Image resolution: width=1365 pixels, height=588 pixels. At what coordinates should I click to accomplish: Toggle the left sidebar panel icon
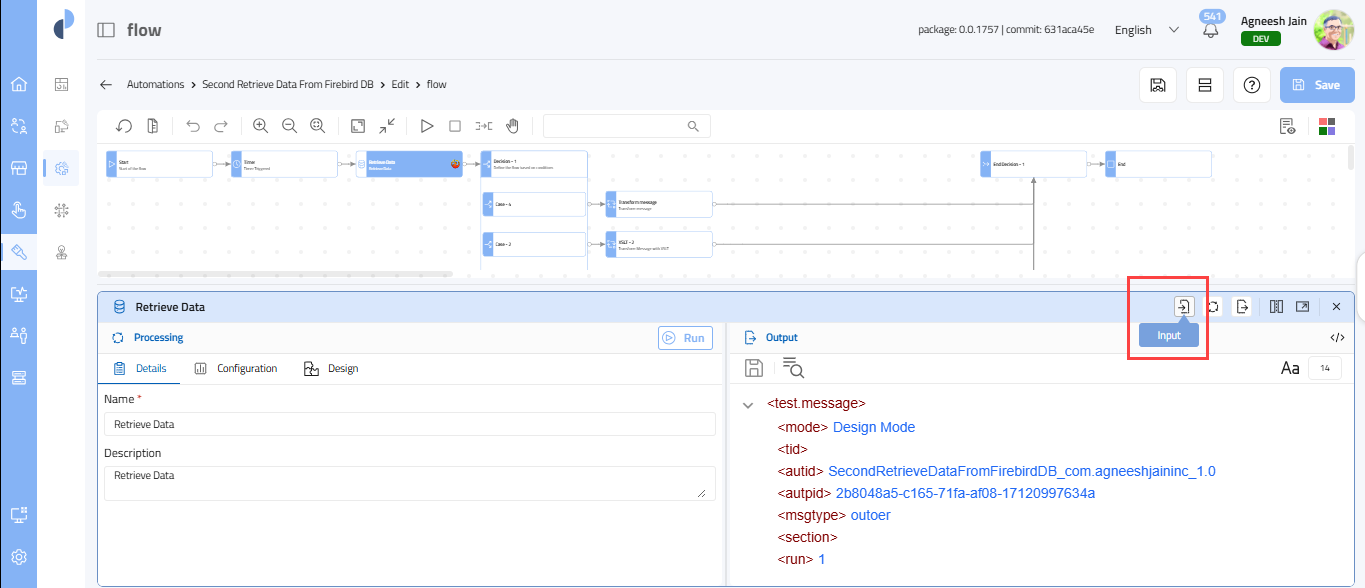pos(106,30)
